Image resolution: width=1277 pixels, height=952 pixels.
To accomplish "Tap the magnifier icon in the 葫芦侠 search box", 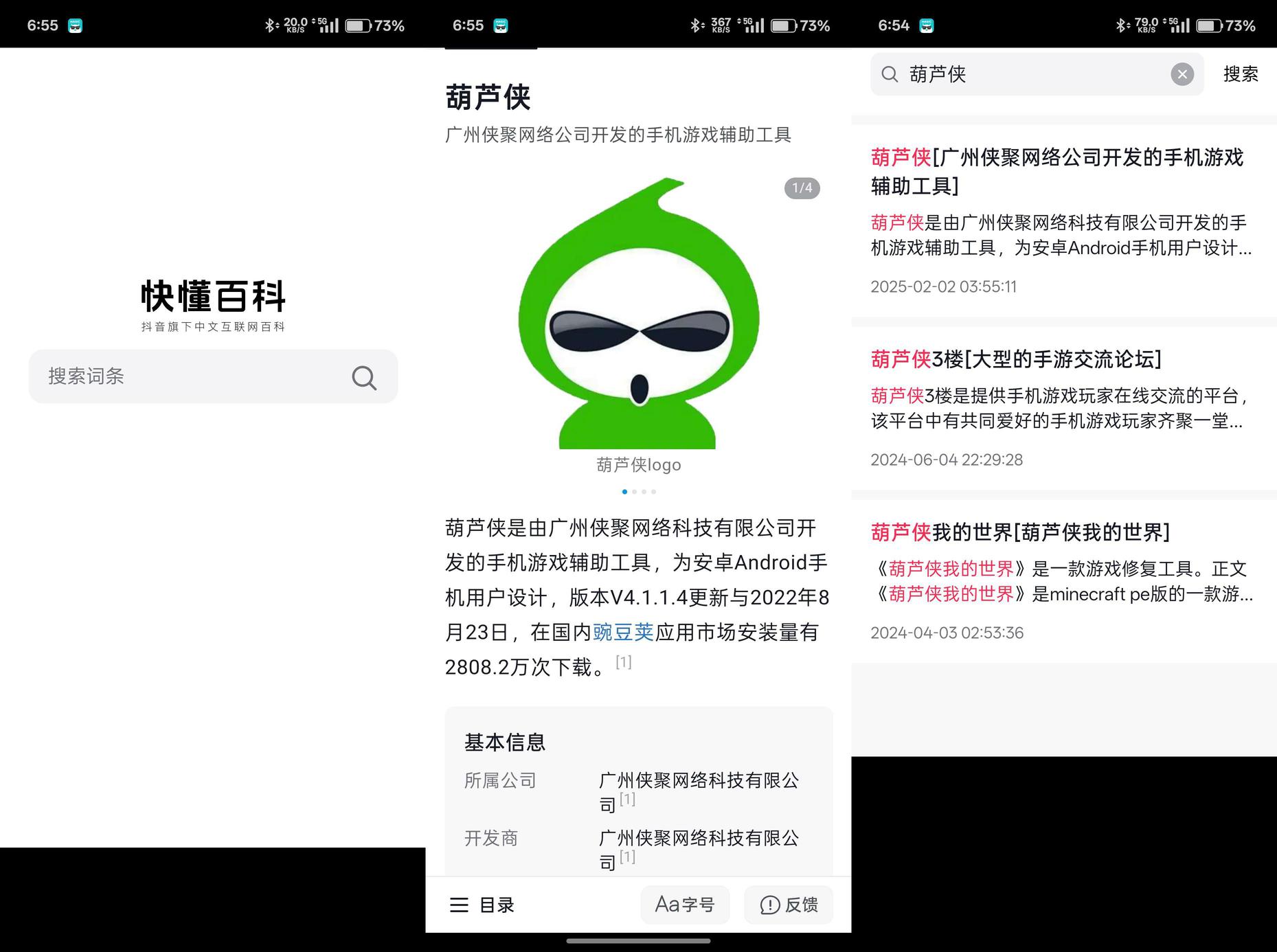I will pyautogui.click(x=890, y=74).
